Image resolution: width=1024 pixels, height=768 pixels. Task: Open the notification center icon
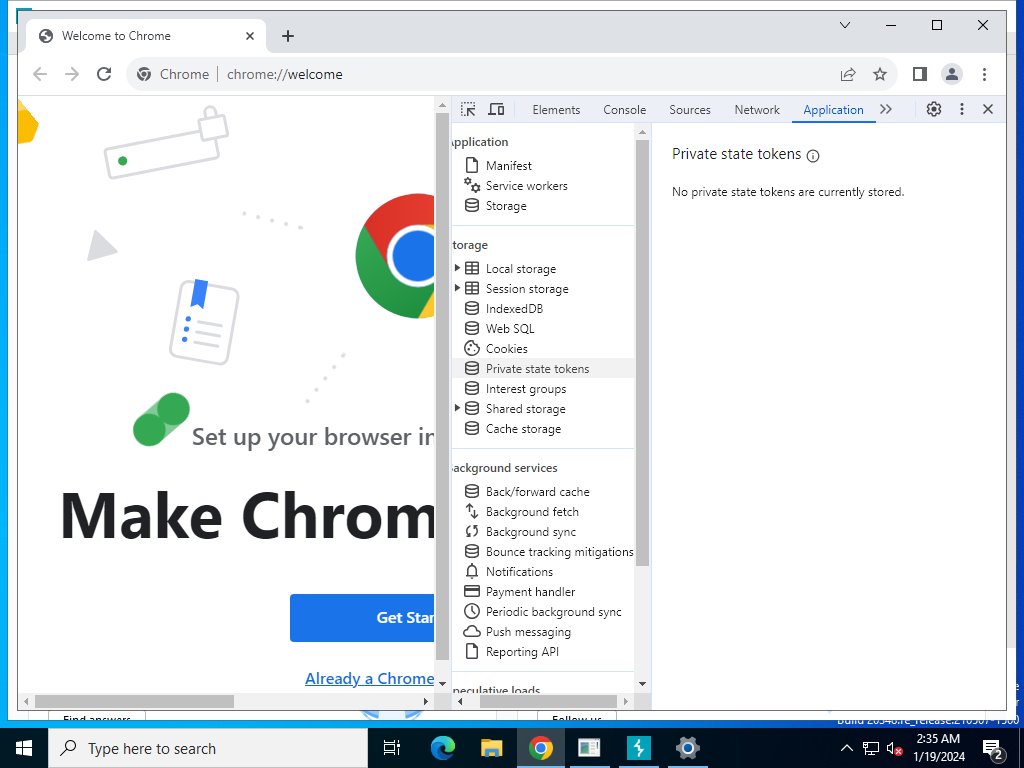point(992,749)
